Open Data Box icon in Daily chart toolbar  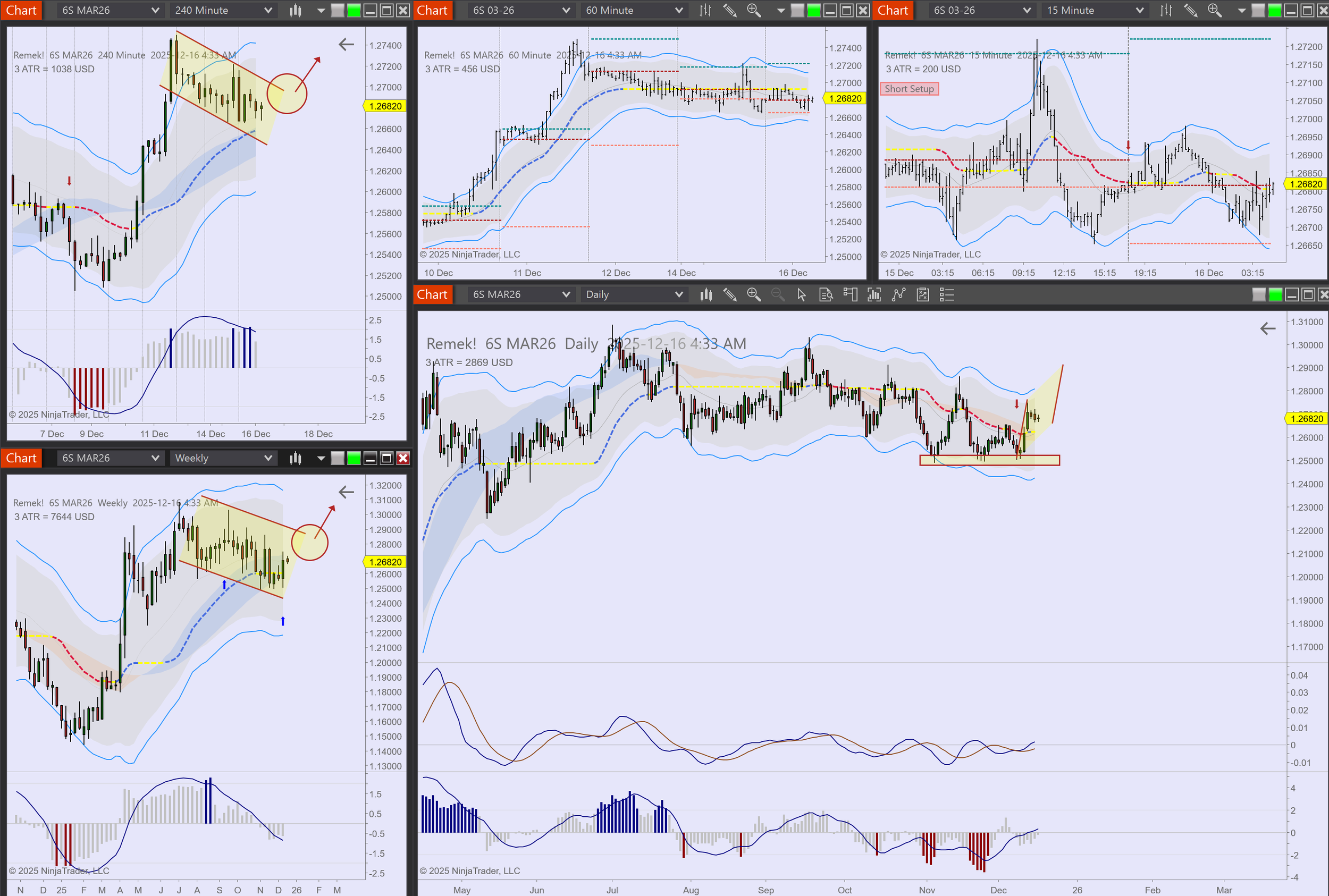(826, 295)
